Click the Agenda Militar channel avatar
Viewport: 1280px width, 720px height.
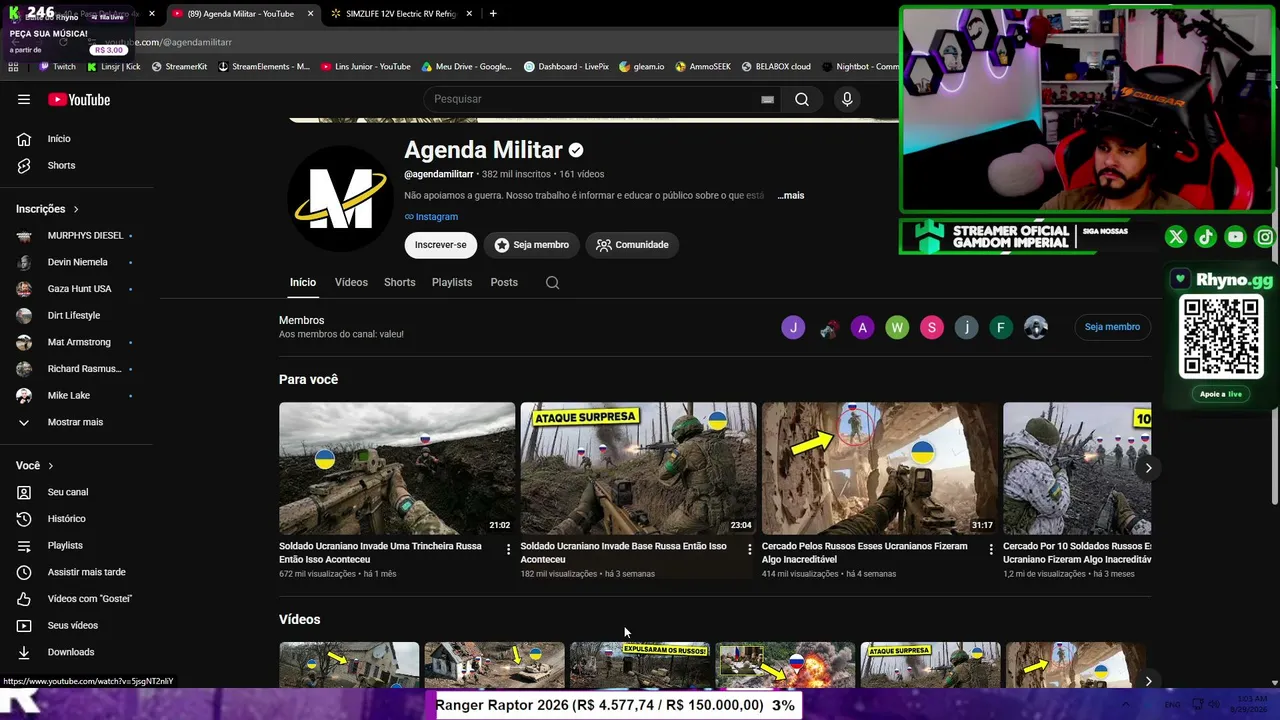[x=340, y=198]
